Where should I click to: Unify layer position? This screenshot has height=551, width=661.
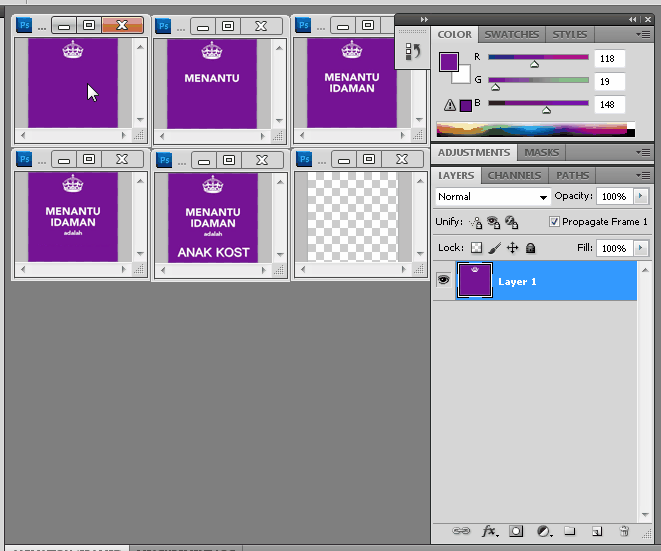click(476, 222)
